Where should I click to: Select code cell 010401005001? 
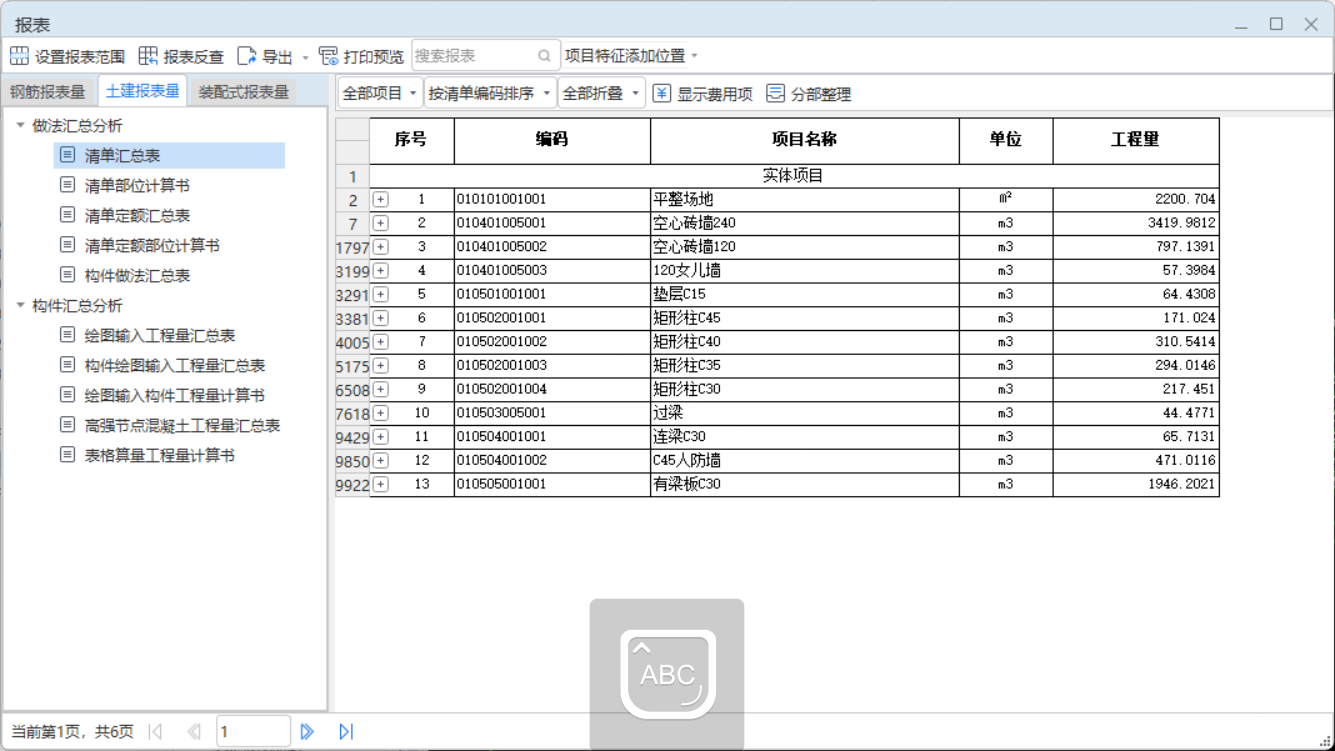[552, 223]
